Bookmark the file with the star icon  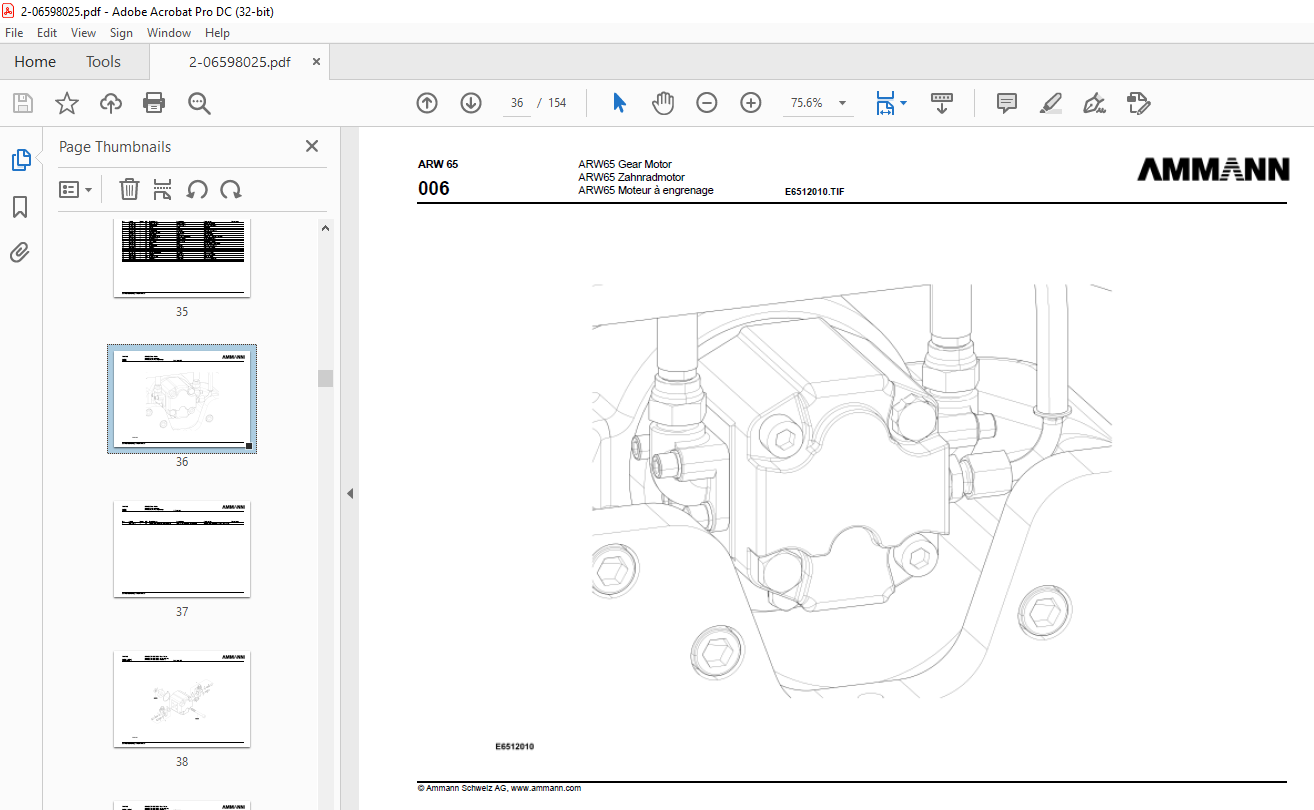click(66, 103)
